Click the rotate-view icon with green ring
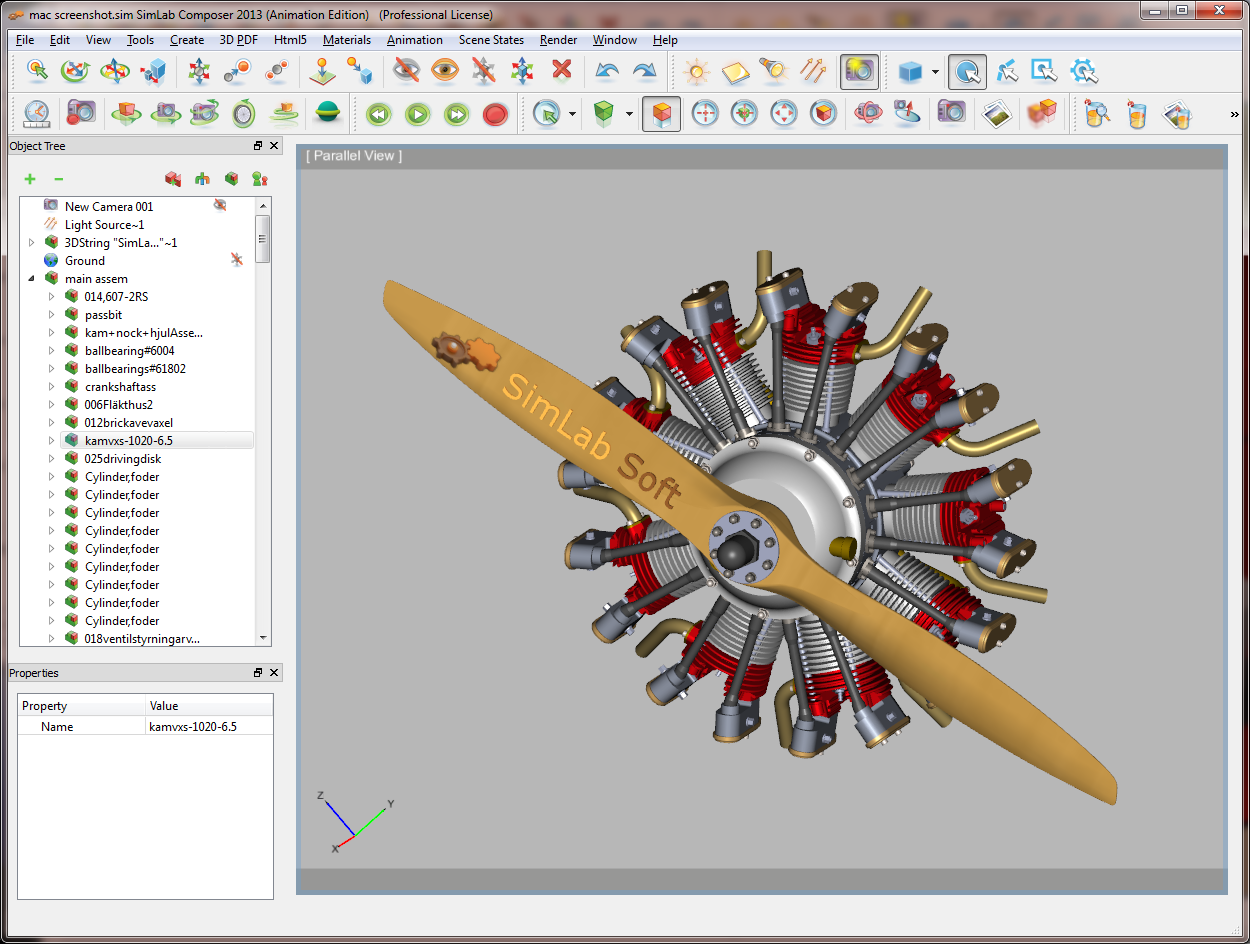The height and width of the screenshot is (944, 1250). (75, 71)
